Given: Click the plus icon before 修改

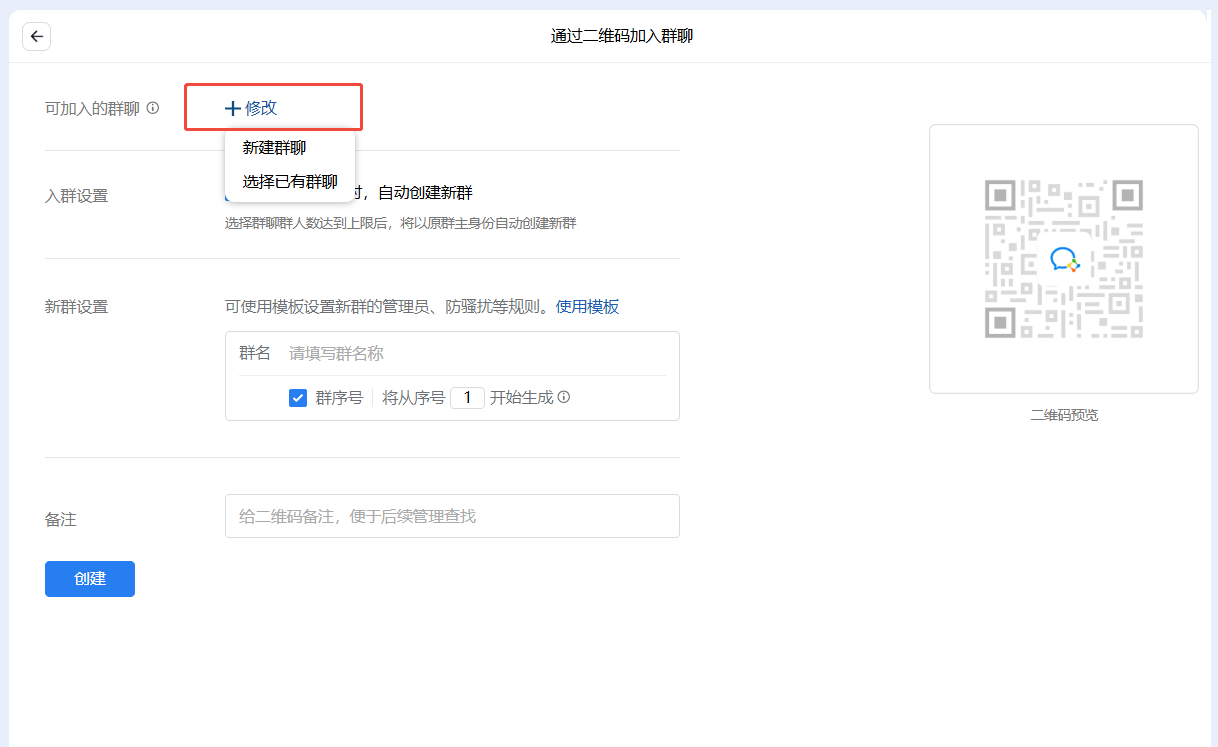Looking at the screenshot, I should click(x=233, y=108).
